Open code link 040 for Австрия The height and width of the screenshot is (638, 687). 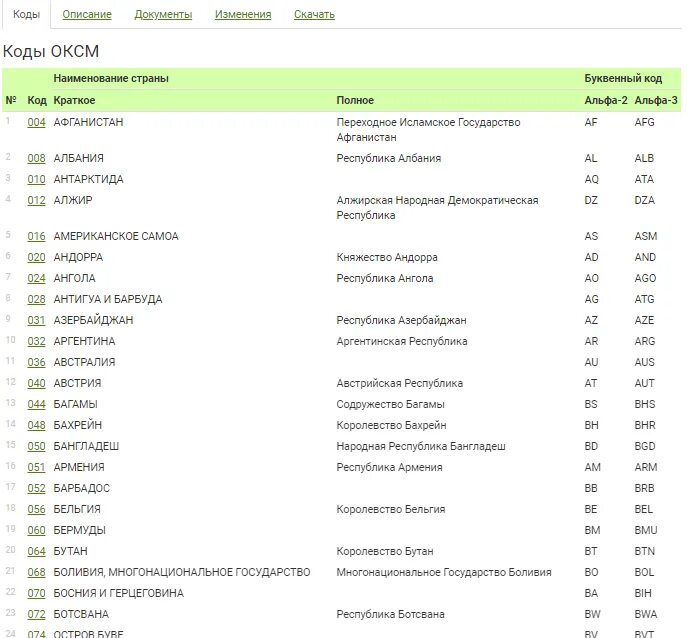pos(36,383)
